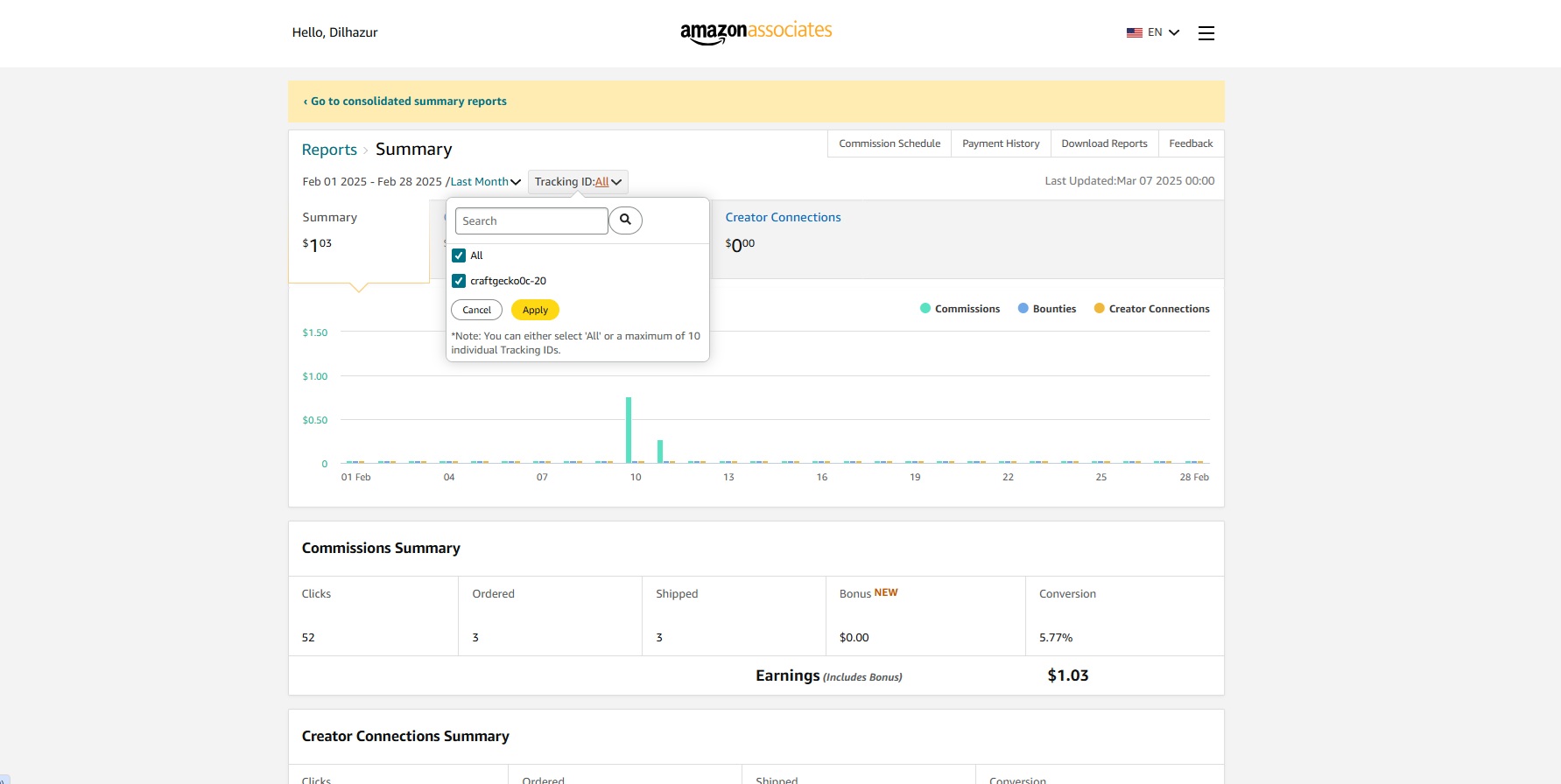1561x784 pixels.
Task: Click the Apply button
Action: point(535,310)
